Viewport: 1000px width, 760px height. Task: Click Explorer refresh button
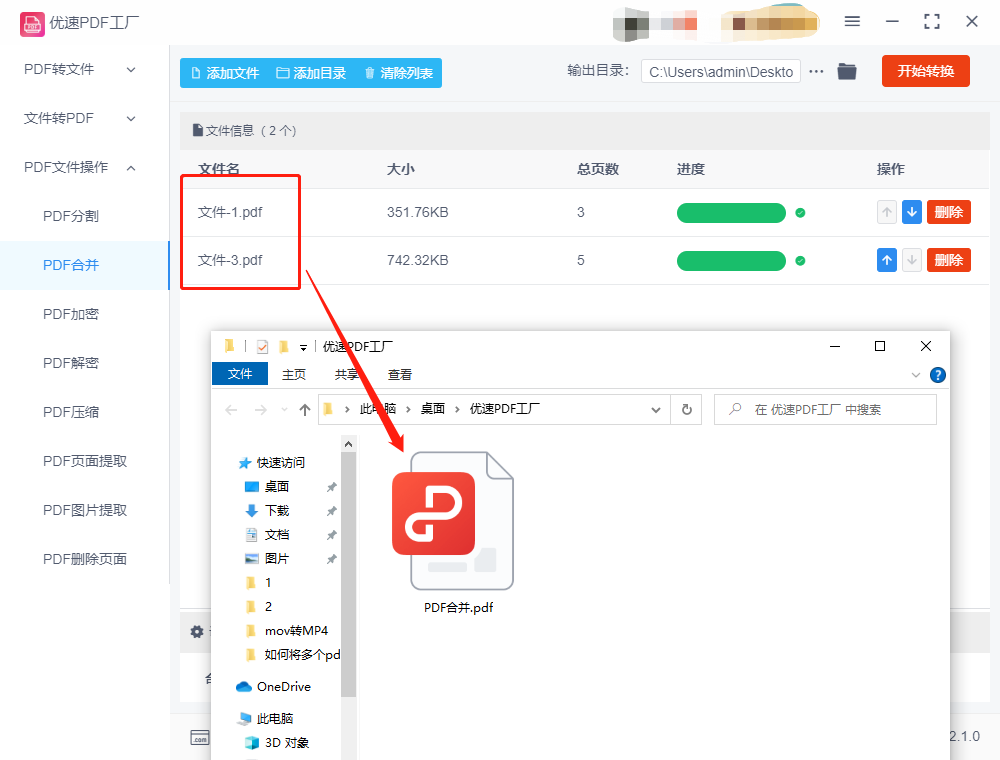687,409
